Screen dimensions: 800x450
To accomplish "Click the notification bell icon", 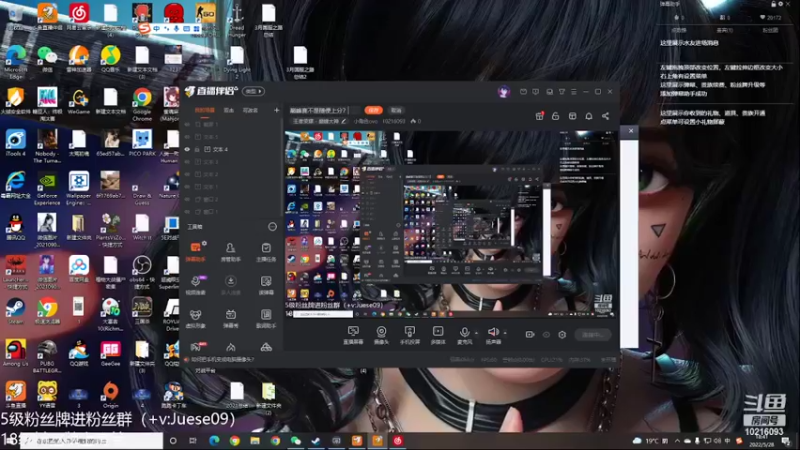I will click(x=589, y=116).
